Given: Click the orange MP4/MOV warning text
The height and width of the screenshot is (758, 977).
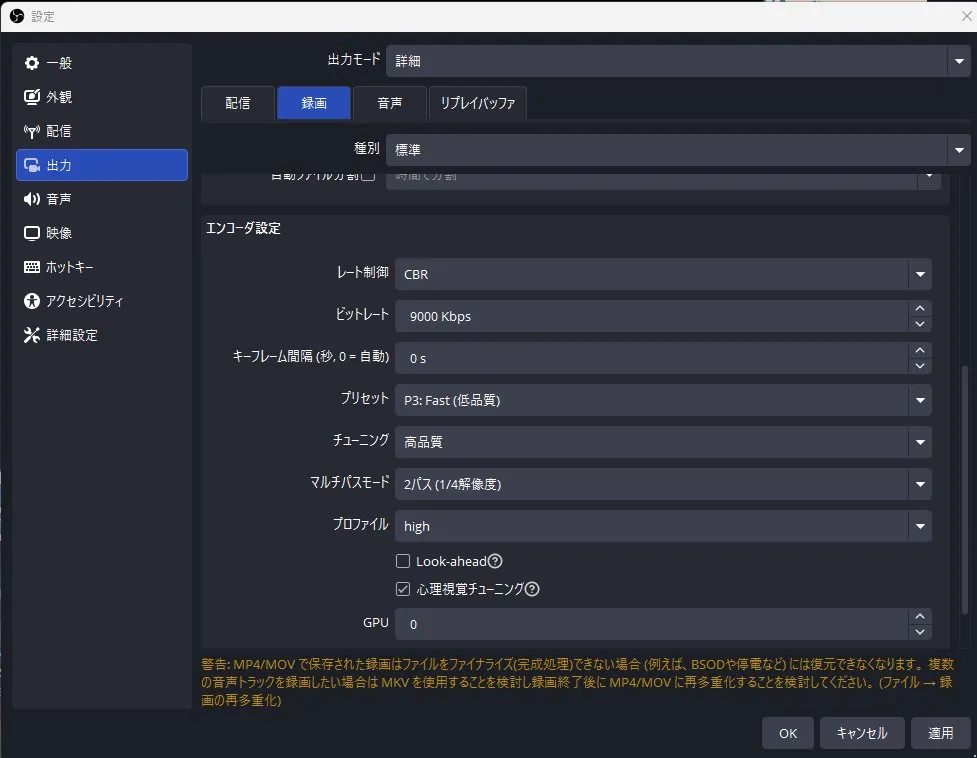Looking at the screenshot, I should click(577, 682).
